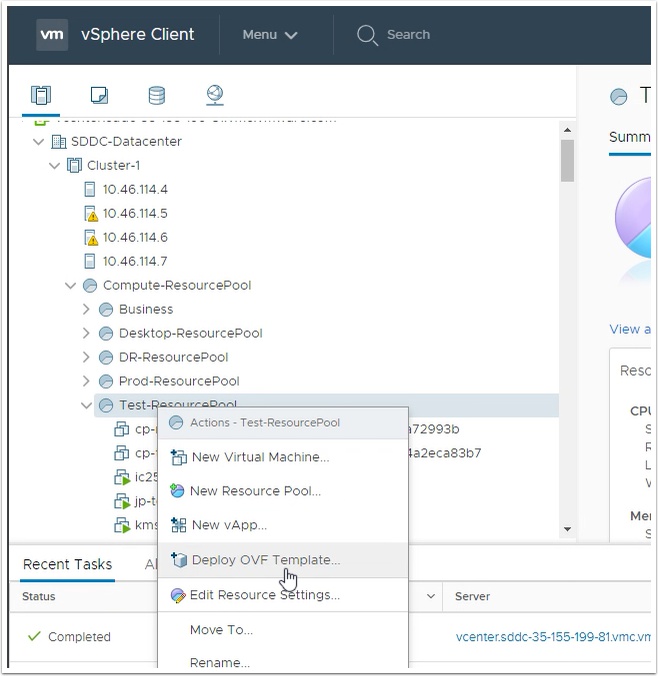Click the tree scrollbar thumb
The image size is (658, 676).
[567, 161]
